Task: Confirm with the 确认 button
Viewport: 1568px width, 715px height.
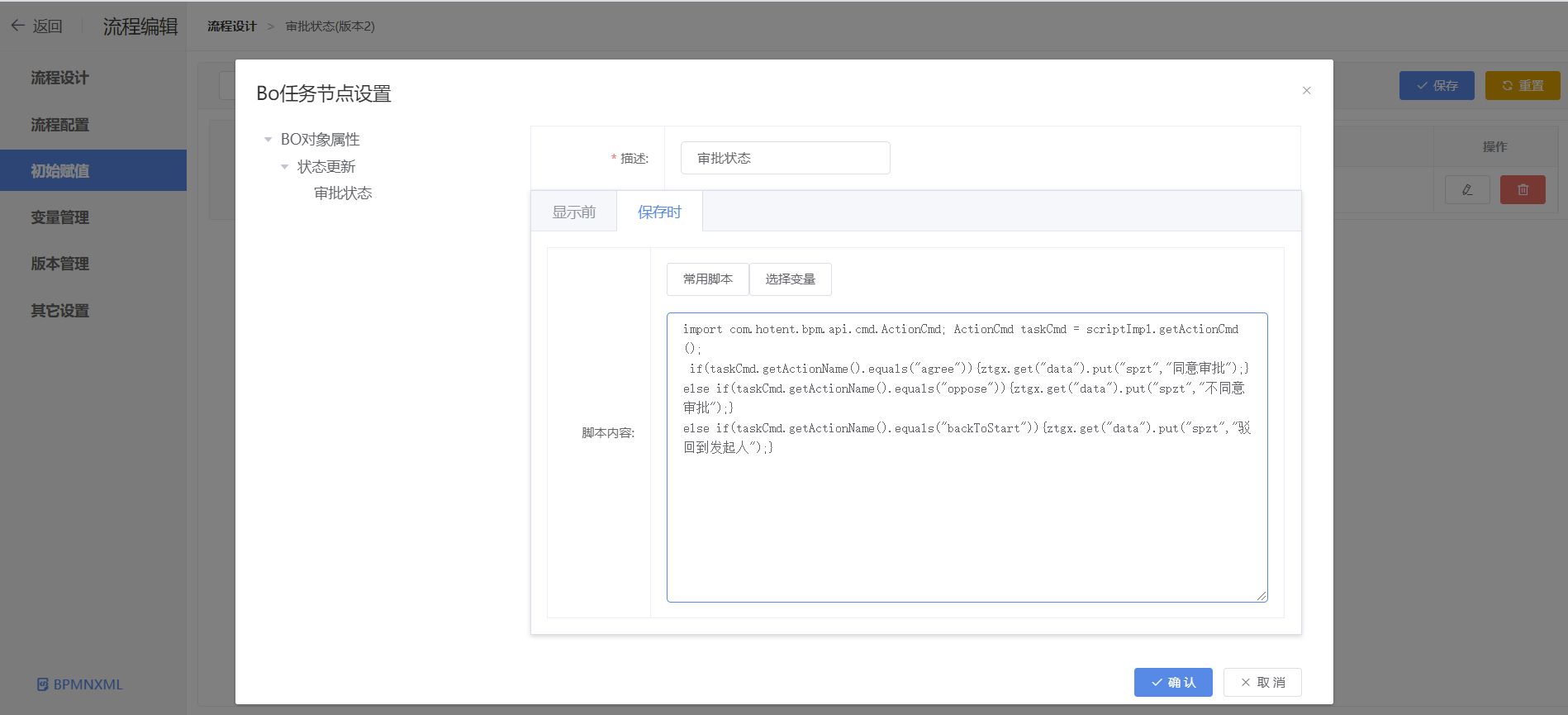Action: click(x=1172, y=682)
